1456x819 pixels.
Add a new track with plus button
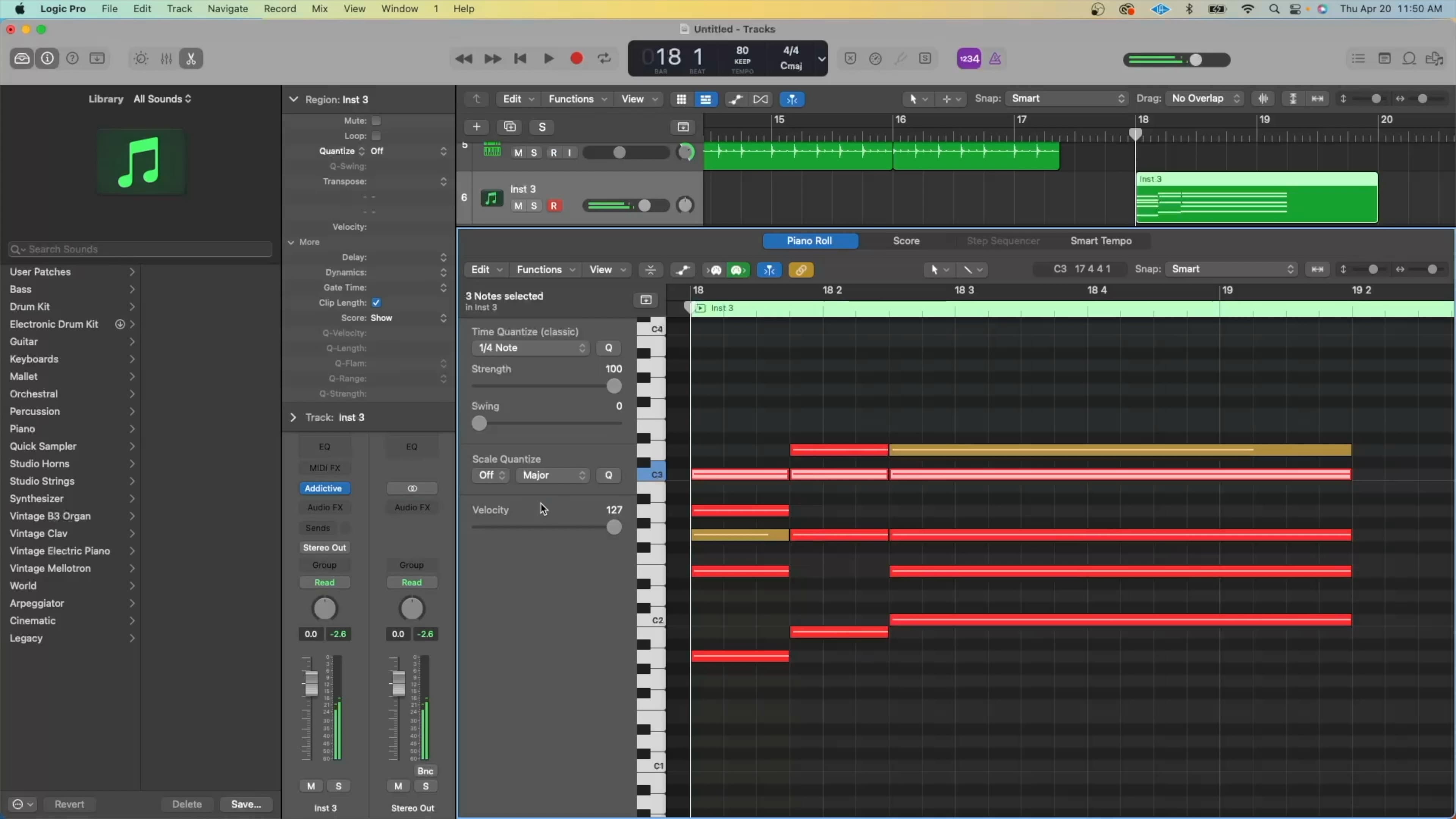(x=477, y=127)
